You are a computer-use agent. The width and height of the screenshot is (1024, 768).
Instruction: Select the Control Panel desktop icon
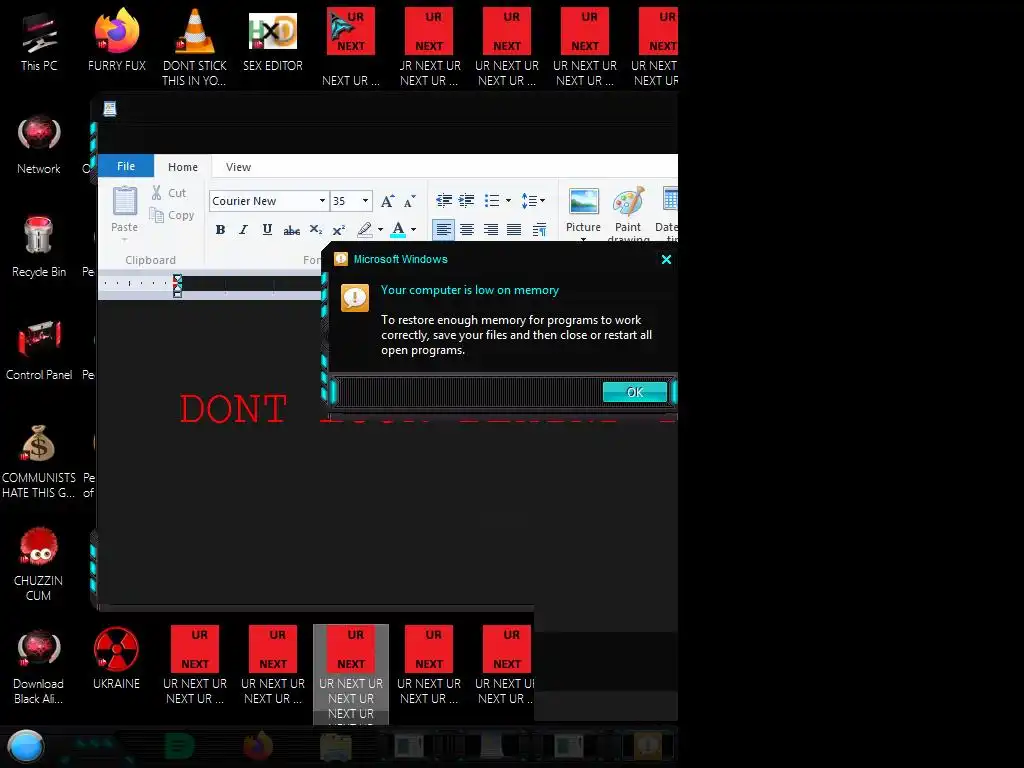click(x=39, y=350)
